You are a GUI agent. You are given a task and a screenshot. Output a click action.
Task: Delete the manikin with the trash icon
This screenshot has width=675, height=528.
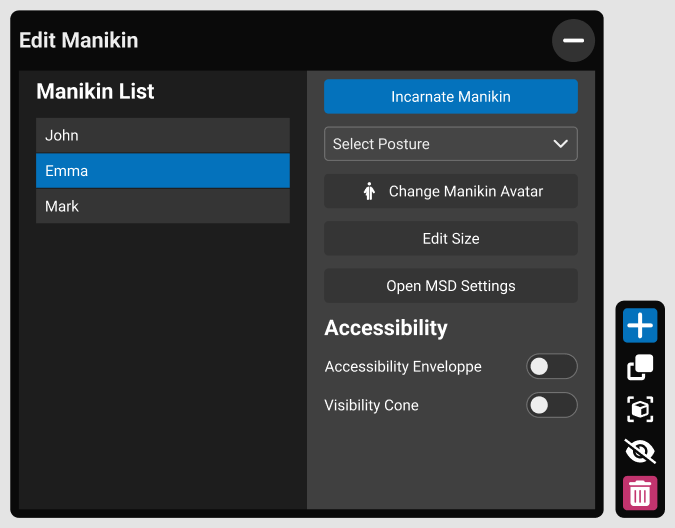point(640,493)
